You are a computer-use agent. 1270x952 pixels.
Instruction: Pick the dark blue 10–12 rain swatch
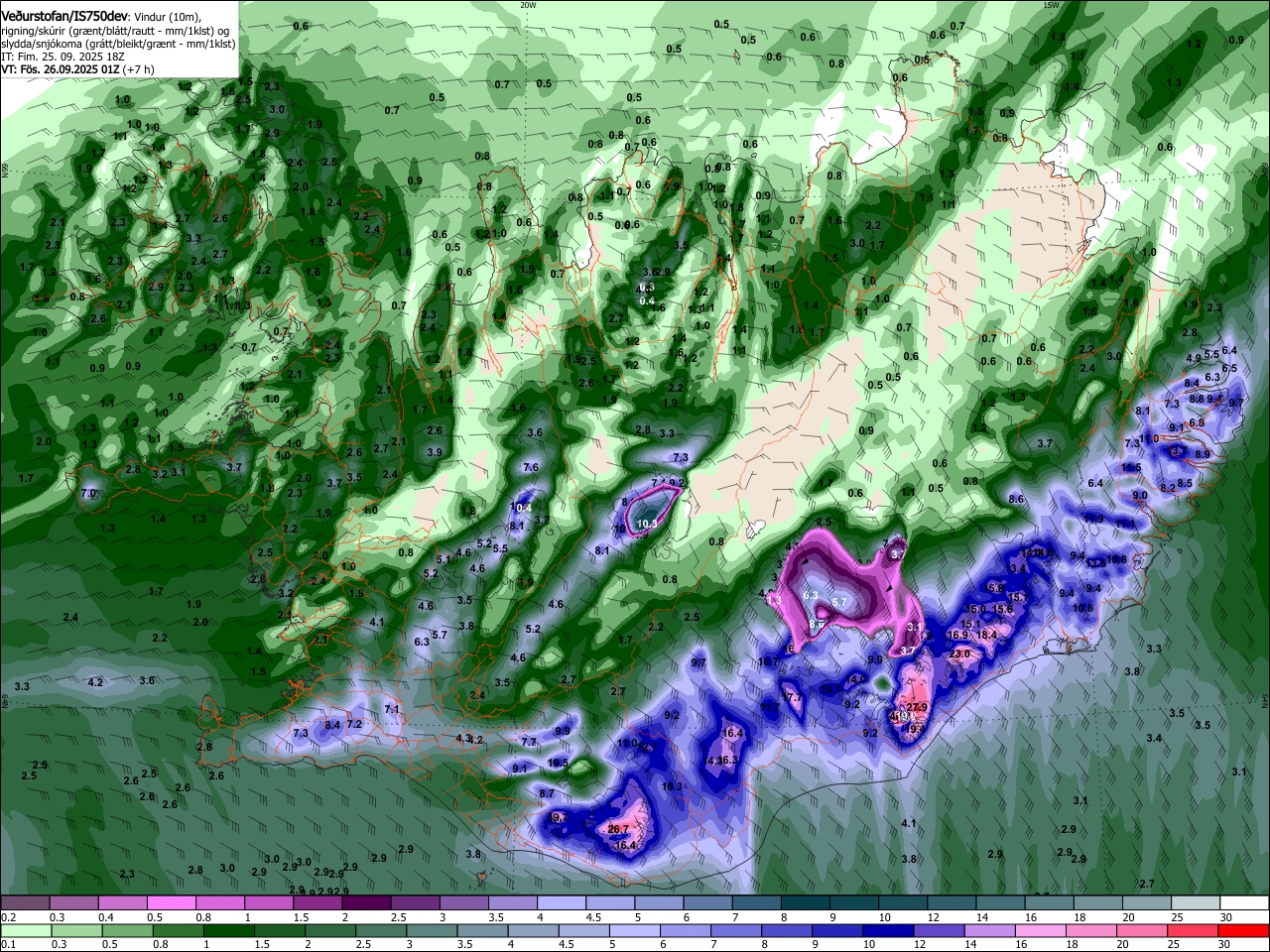[886, 930]
